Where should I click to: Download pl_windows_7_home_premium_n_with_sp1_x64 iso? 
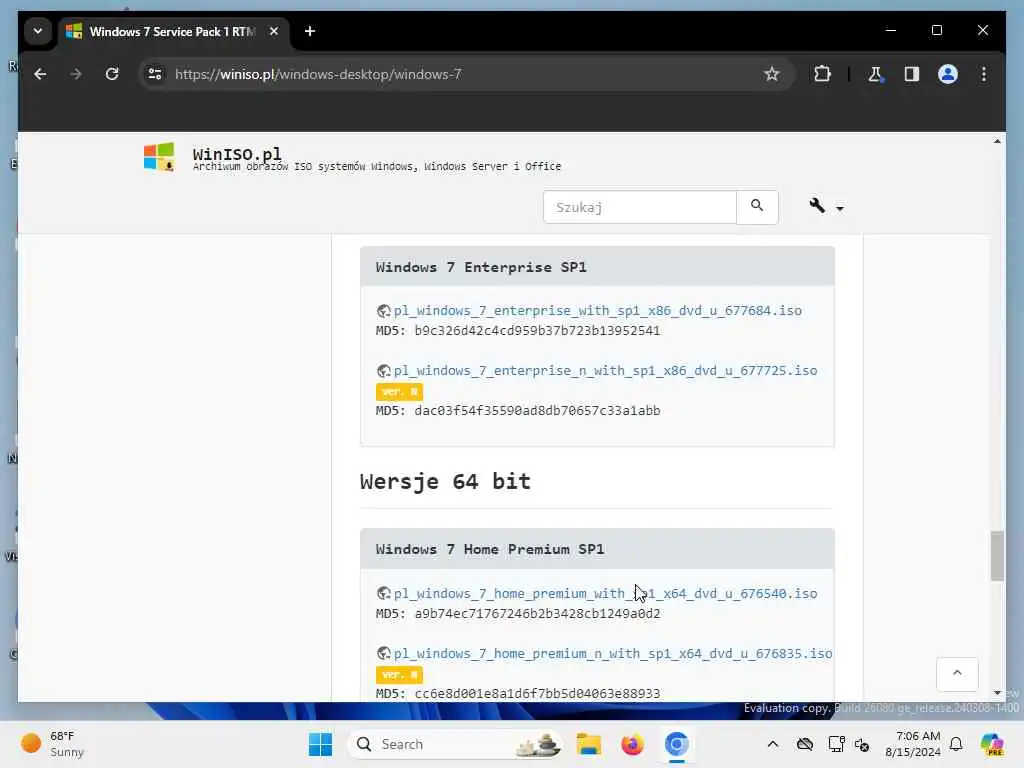(613, 654)
